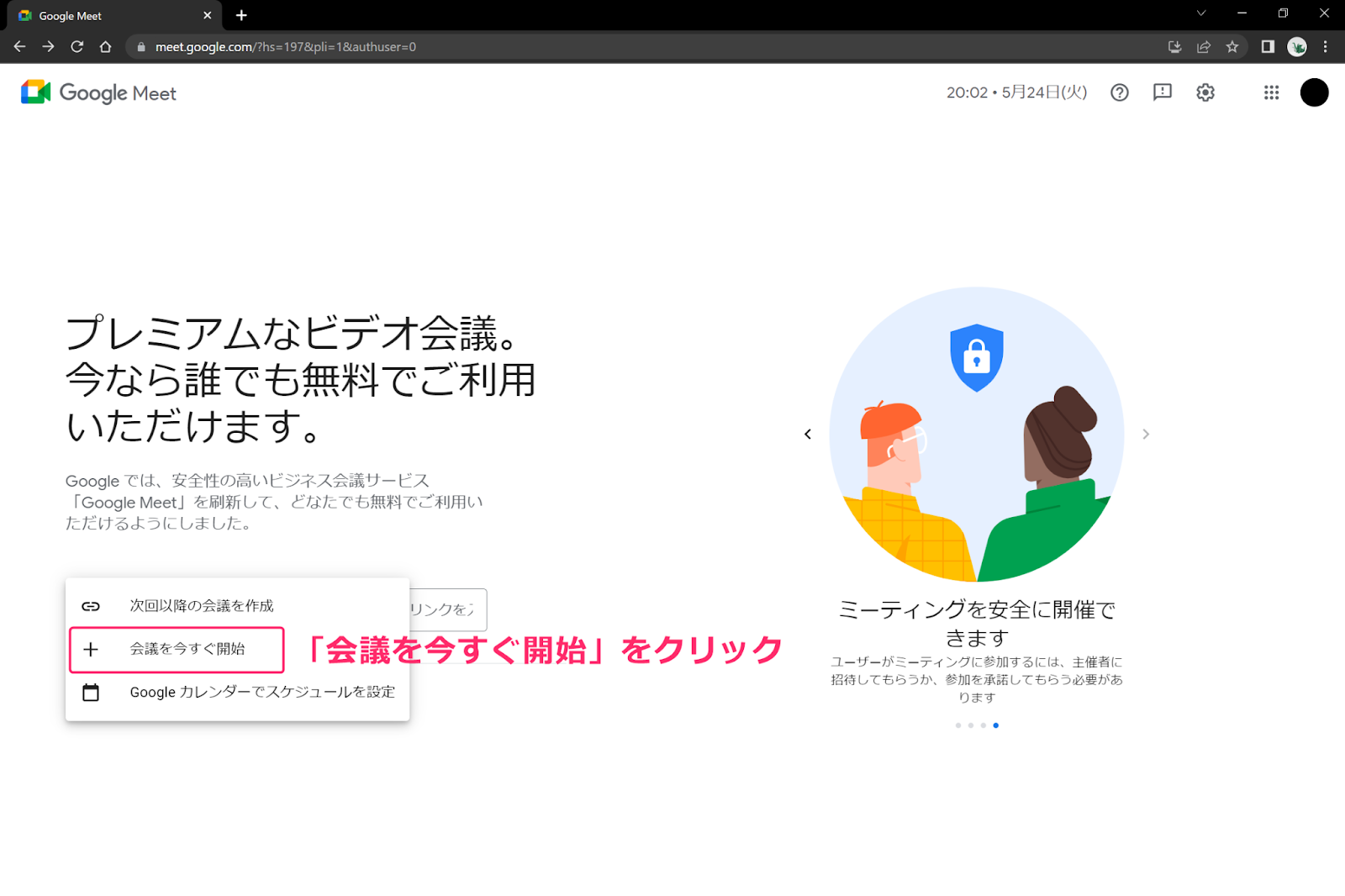1345x896 pixels.
Task: Go to browser home page
Action: tap(105, 47)
